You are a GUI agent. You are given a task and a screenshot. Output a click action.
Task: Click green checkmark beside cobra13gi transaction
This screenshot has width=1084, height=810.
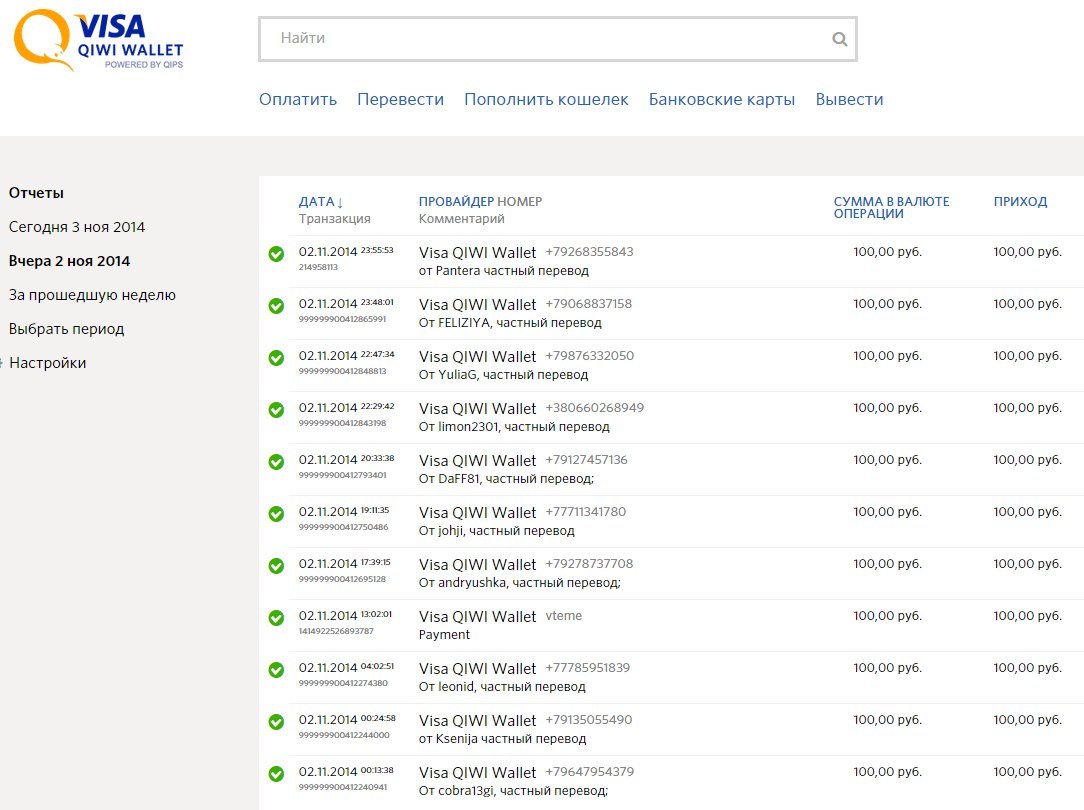tap(277, 774)
